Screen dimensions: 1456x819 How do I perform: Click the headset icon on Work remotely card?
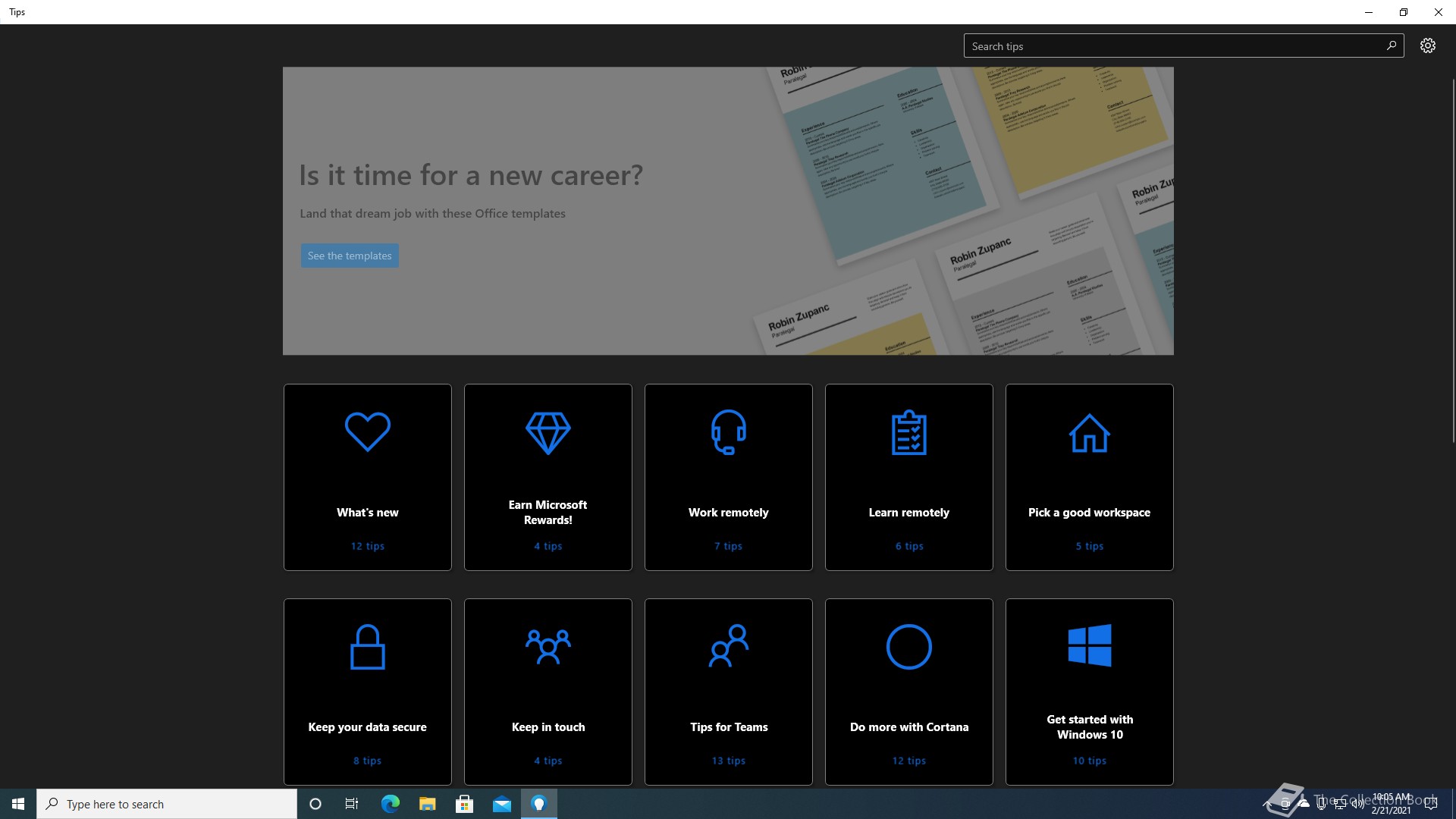tap(729, 432)
